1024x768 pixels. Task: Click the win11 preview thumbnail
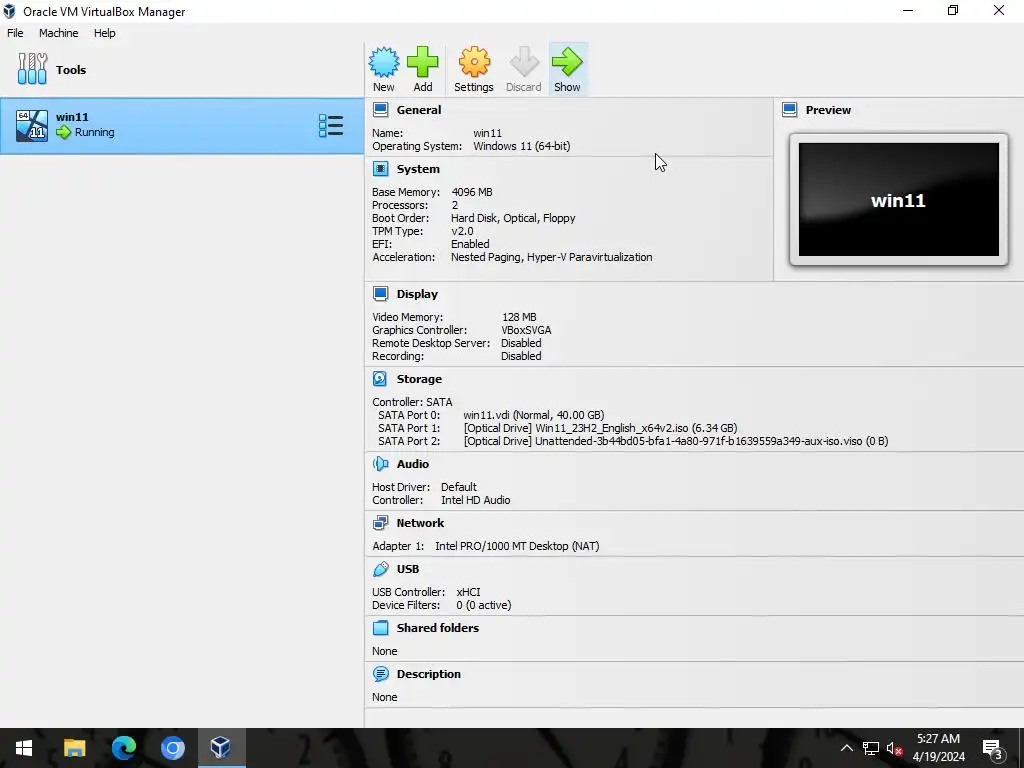point(899,200)
